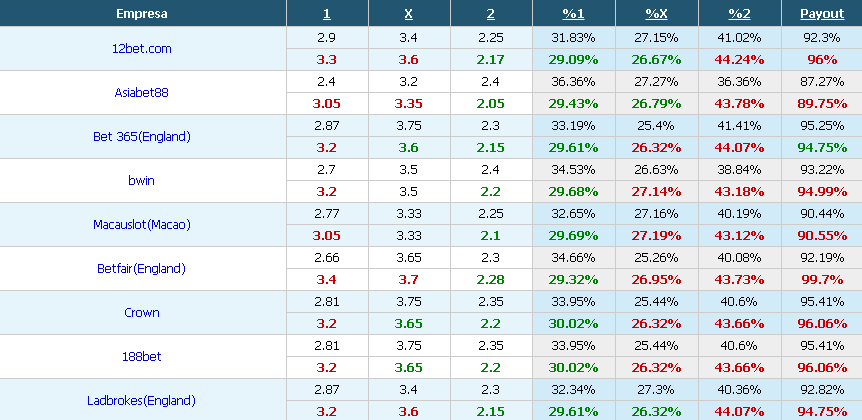Viewport: 862px width, 420px height.
Task: Sort by the 1 column header
Action: [x=327, y=14]
